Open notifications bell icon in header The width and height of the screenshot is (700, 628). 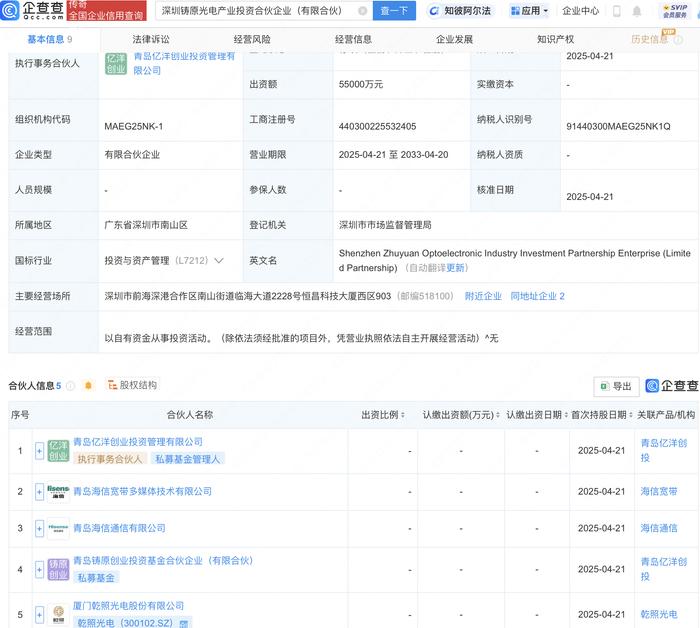(637, 11)
